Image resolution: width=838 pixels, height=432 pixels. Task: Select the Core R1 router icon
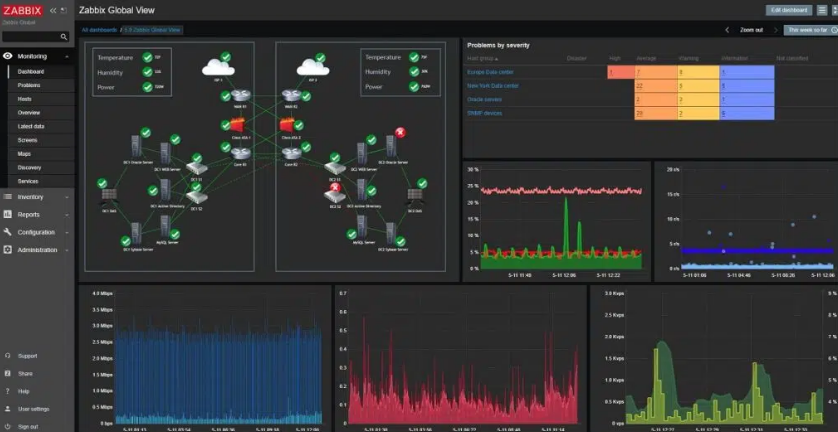[240, 154]
